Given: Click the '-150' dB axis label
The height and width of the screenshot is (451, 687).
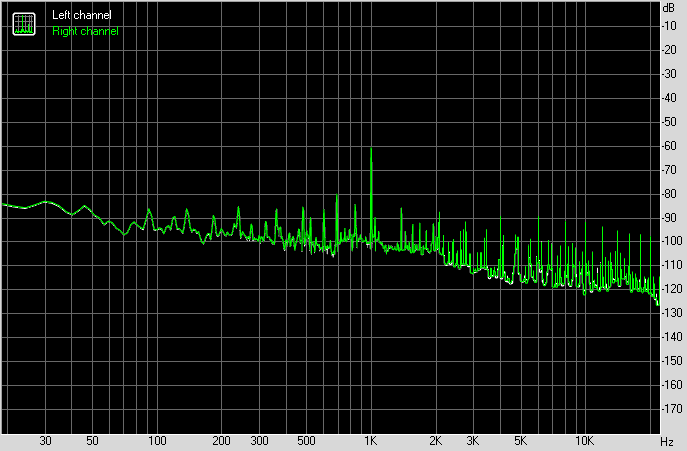Looking at the screenshot, I should pos(672,361).
